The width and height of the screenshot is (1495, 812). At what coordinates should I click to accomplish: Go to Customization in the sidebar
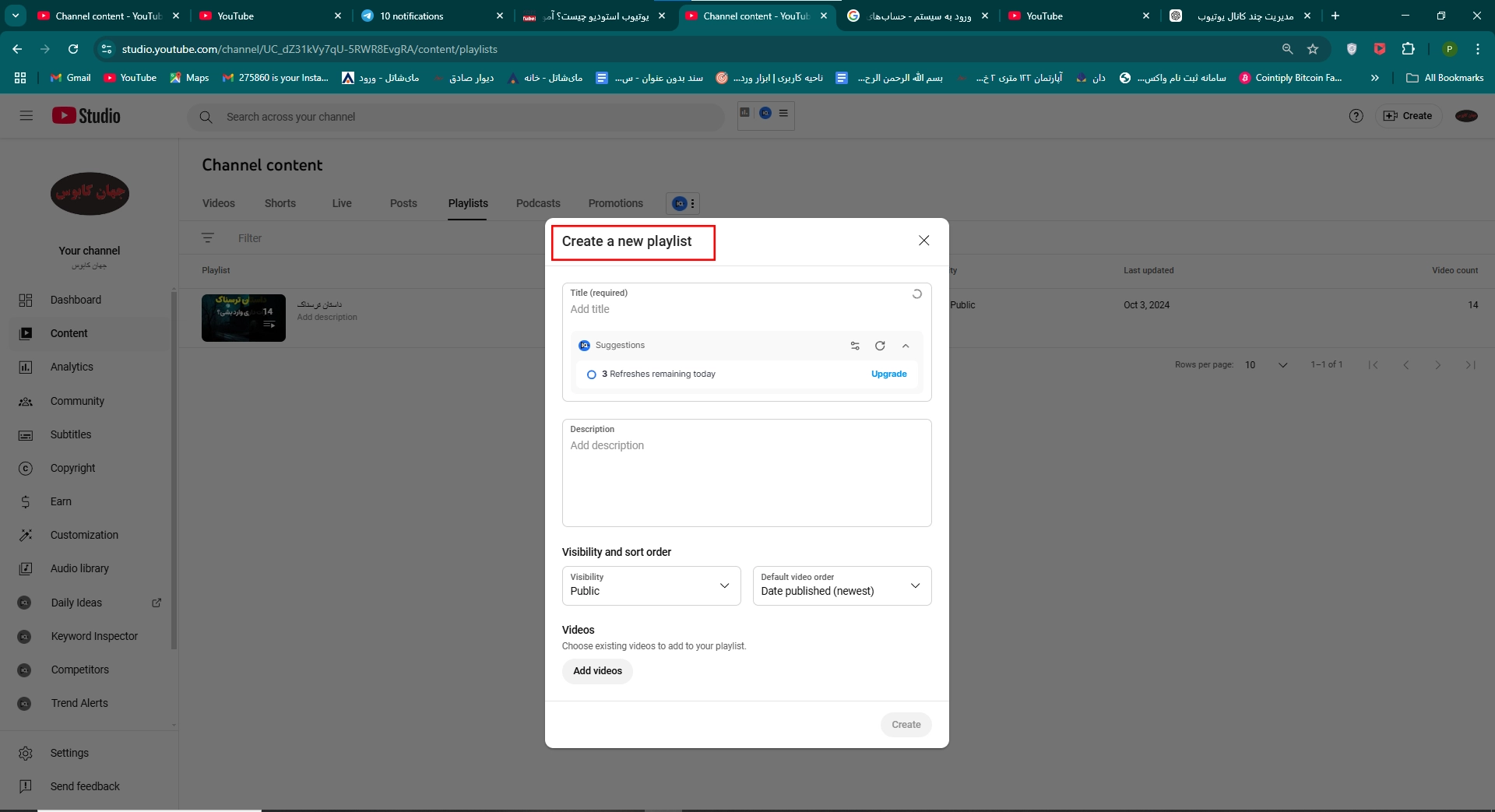pos(84,535)
